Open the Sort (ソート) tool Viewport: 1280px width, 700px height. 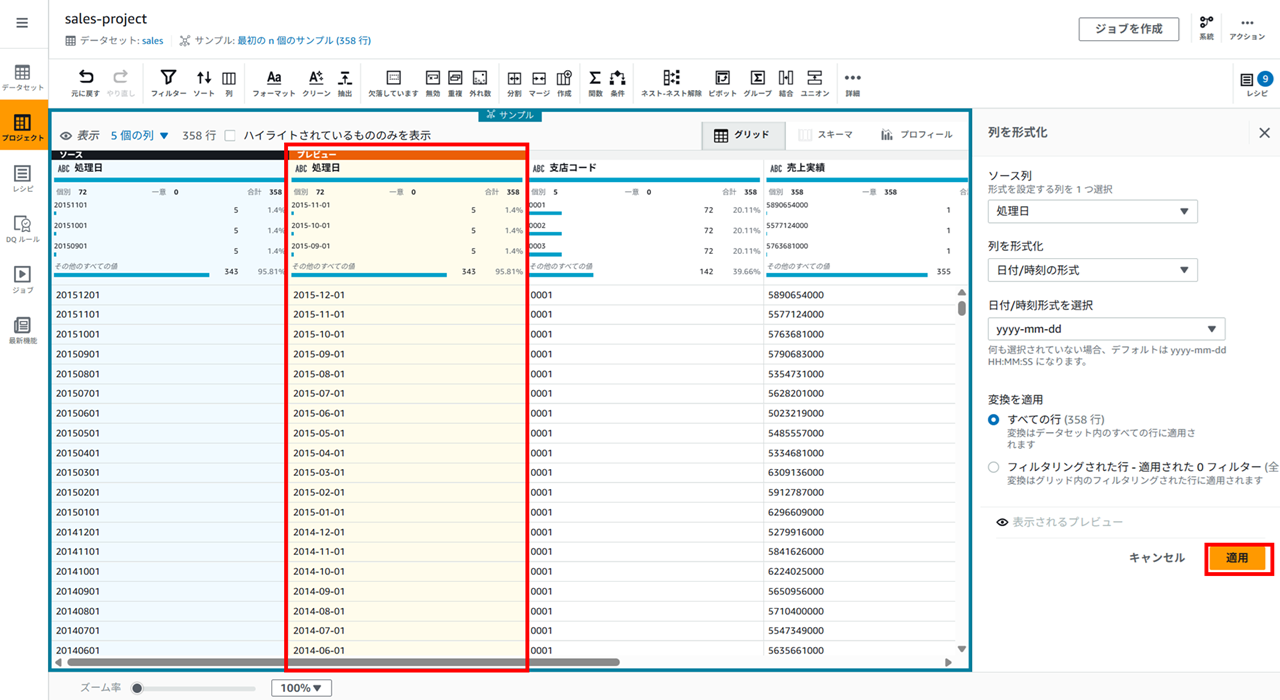pyautogui.click(x=203, y=82)
